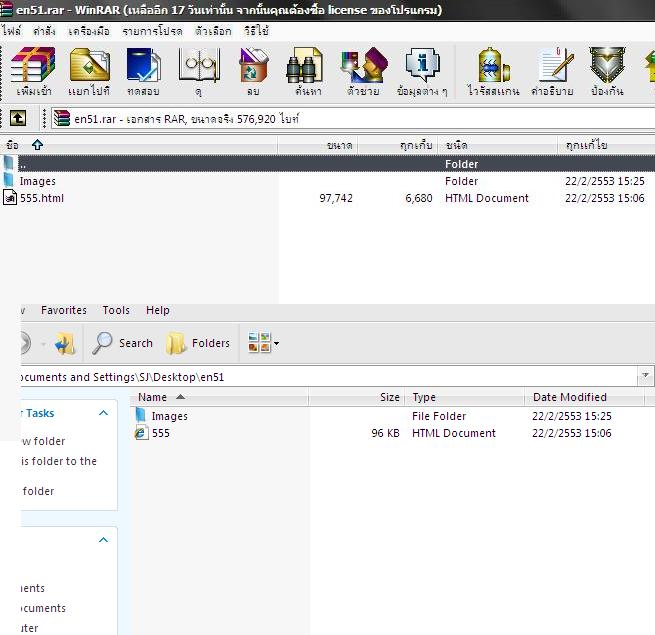Click the Explorer address path field

tap(328, 376)
